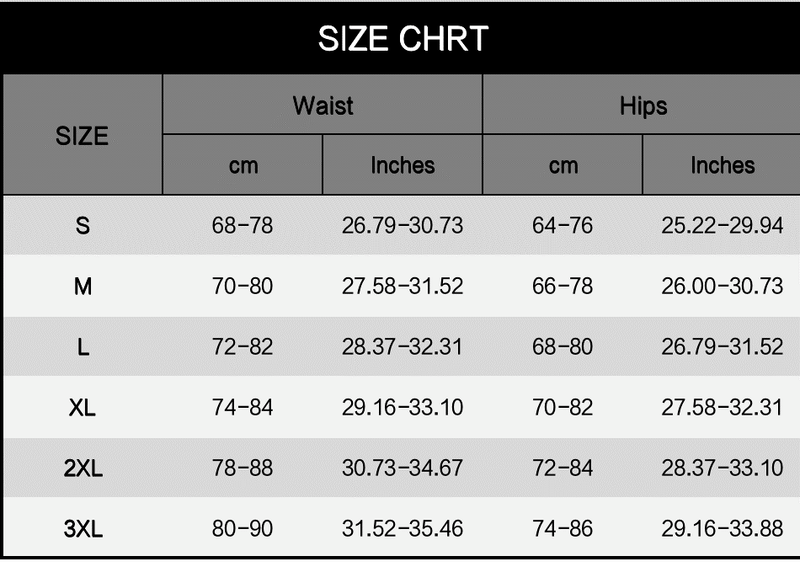Click the M size row label

point(82,287)
